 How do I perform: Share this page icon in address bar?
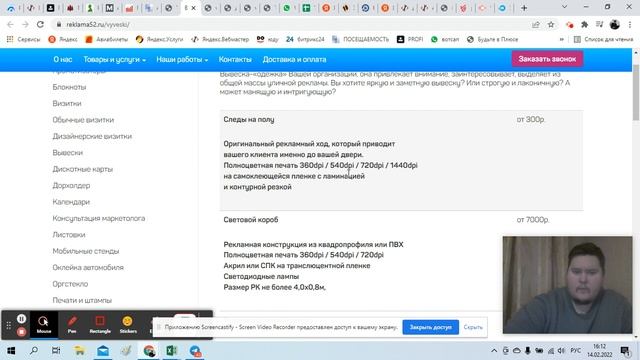coord(536,25)
